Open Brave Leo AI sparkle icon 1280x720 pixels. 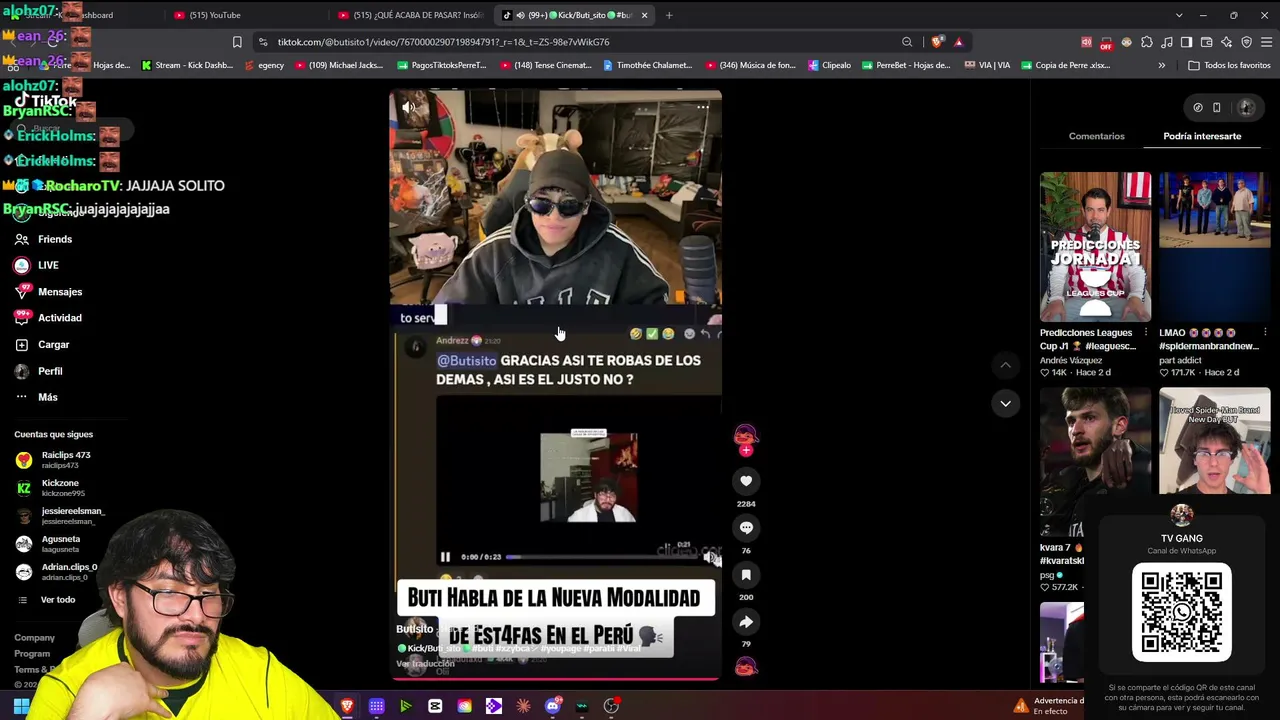tap(1226, 42)
